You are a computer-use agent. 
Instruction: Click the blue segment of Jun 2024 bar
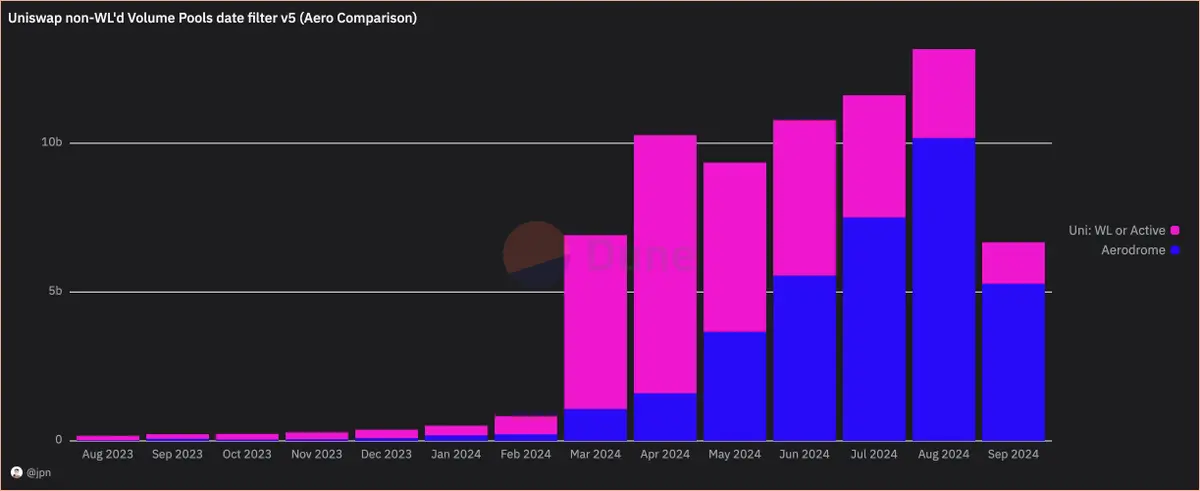804,358
